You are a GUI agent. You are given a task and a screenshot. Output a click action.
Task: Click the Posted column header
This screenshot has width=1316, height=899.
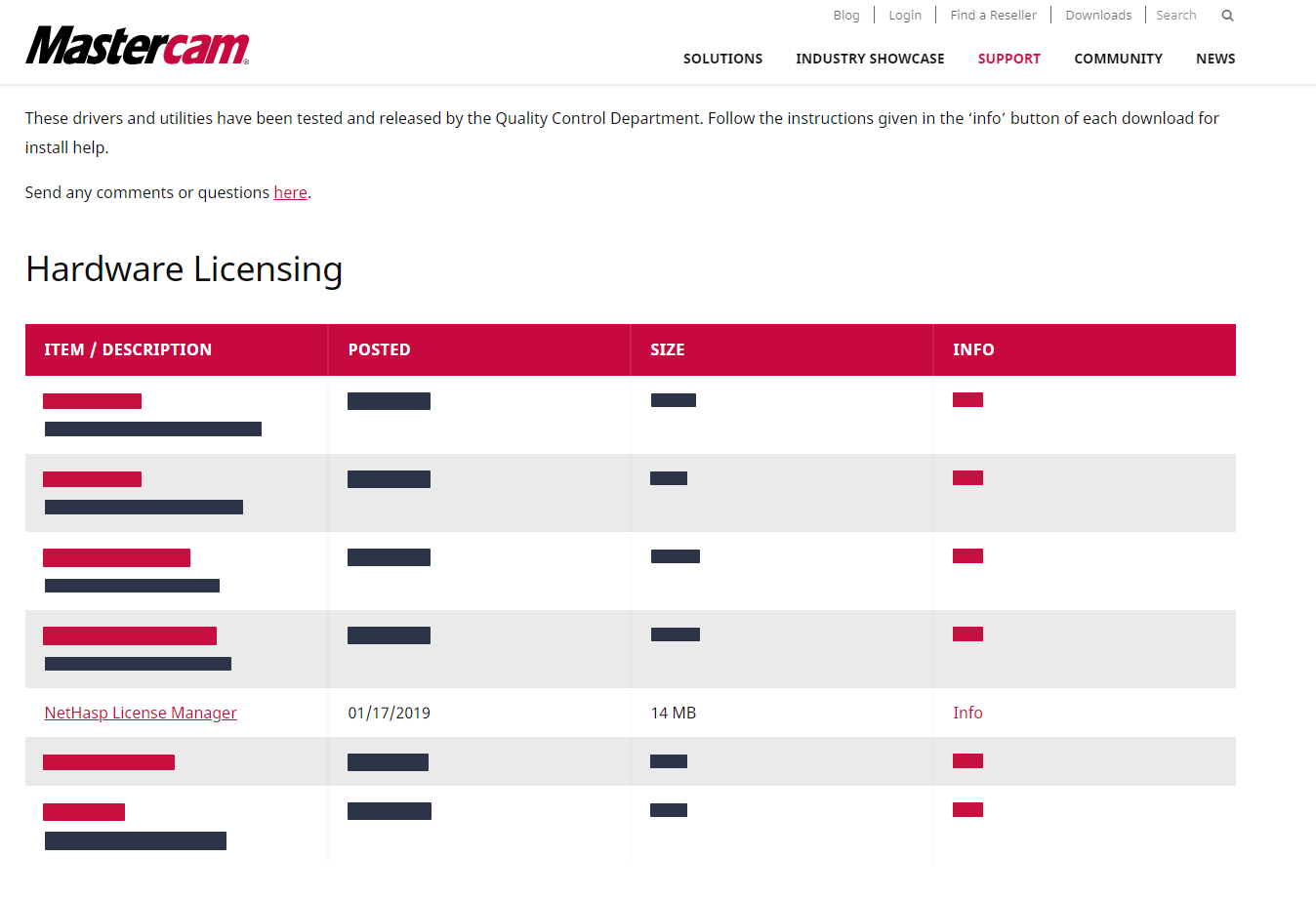[479, 349]
